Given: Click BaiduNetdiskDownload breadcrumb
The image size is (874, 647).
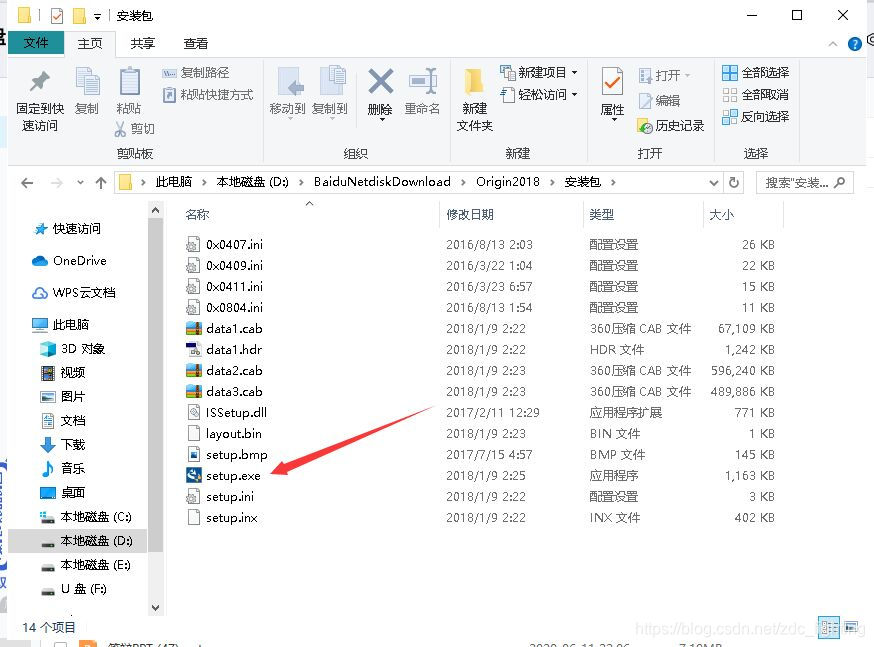Looking at the screenshot, I should point(382,182).
